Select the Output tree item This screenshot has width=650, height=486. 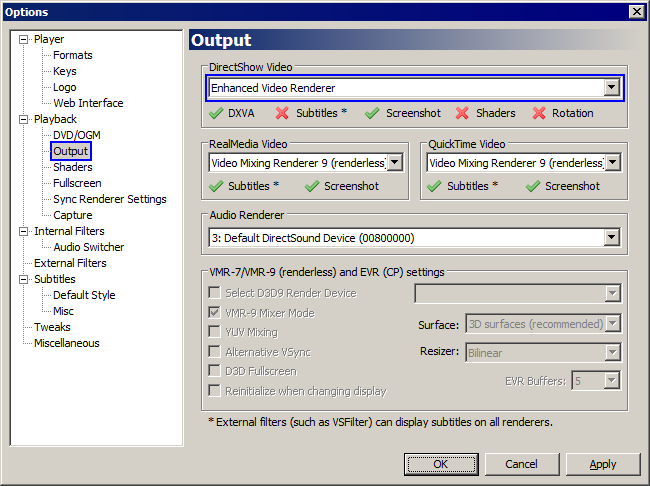70,151
